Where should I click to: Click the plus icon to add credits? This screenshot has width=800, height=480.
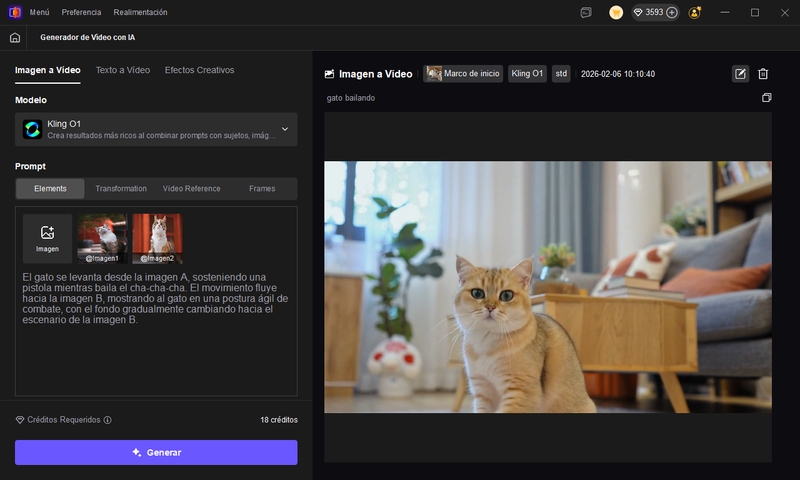pos(672,12)
